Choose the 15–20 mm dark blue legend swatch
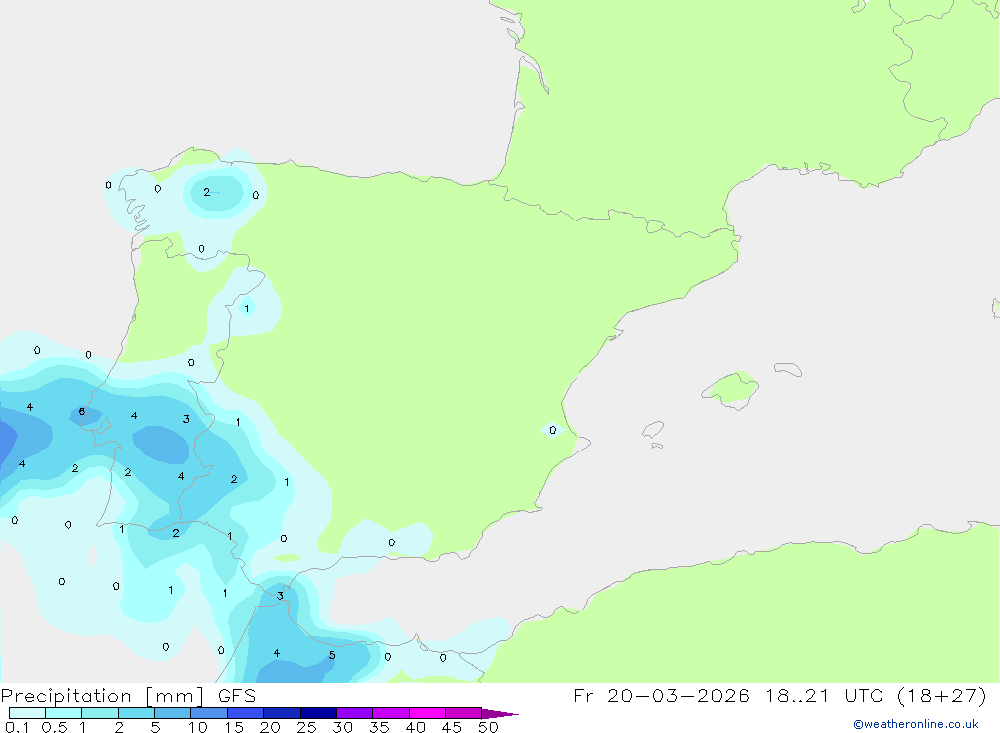This screenshot has width=1000, height=733. [245, 713]
